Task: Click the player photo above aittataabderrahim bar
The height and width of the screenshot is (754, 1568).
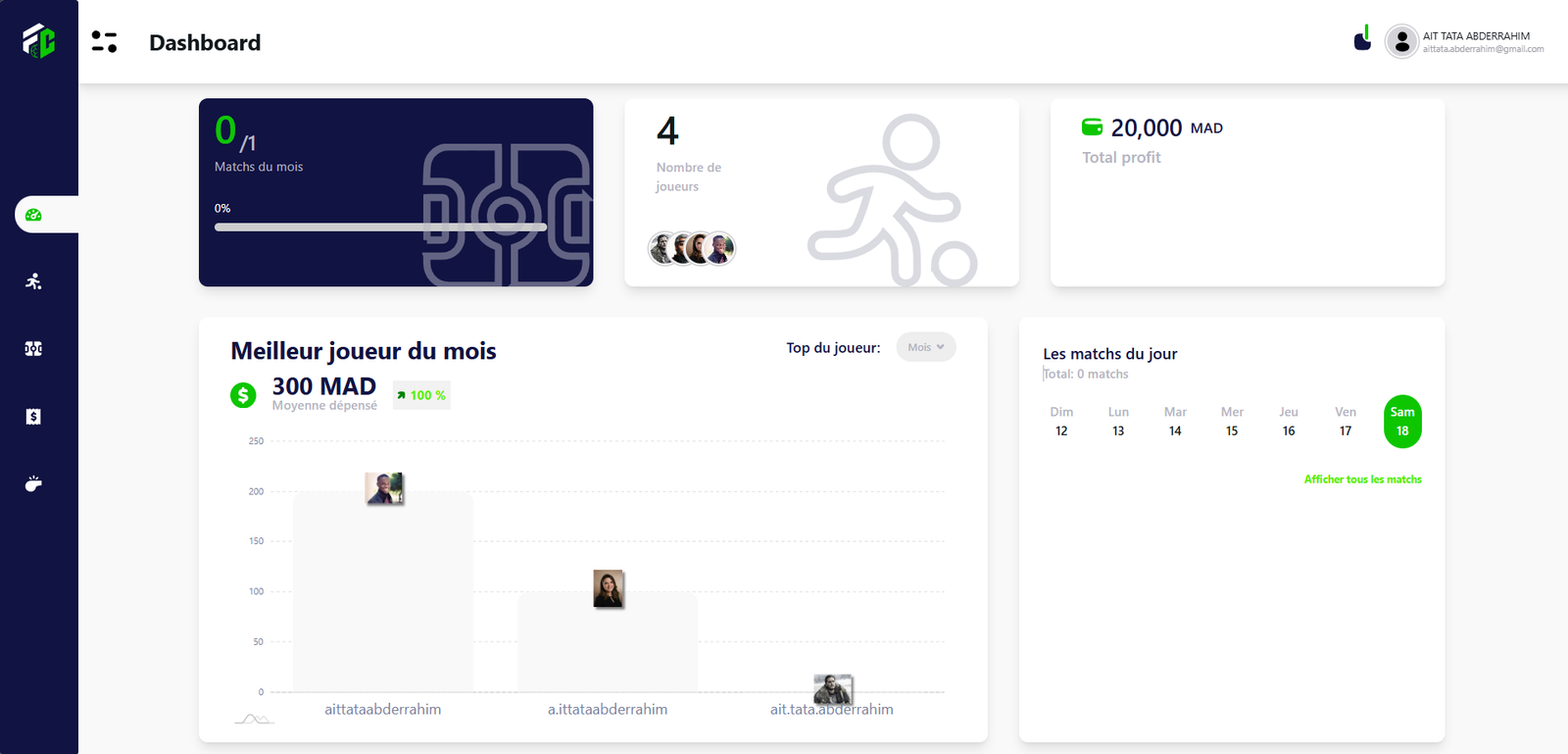Action: tap(384, 488)
